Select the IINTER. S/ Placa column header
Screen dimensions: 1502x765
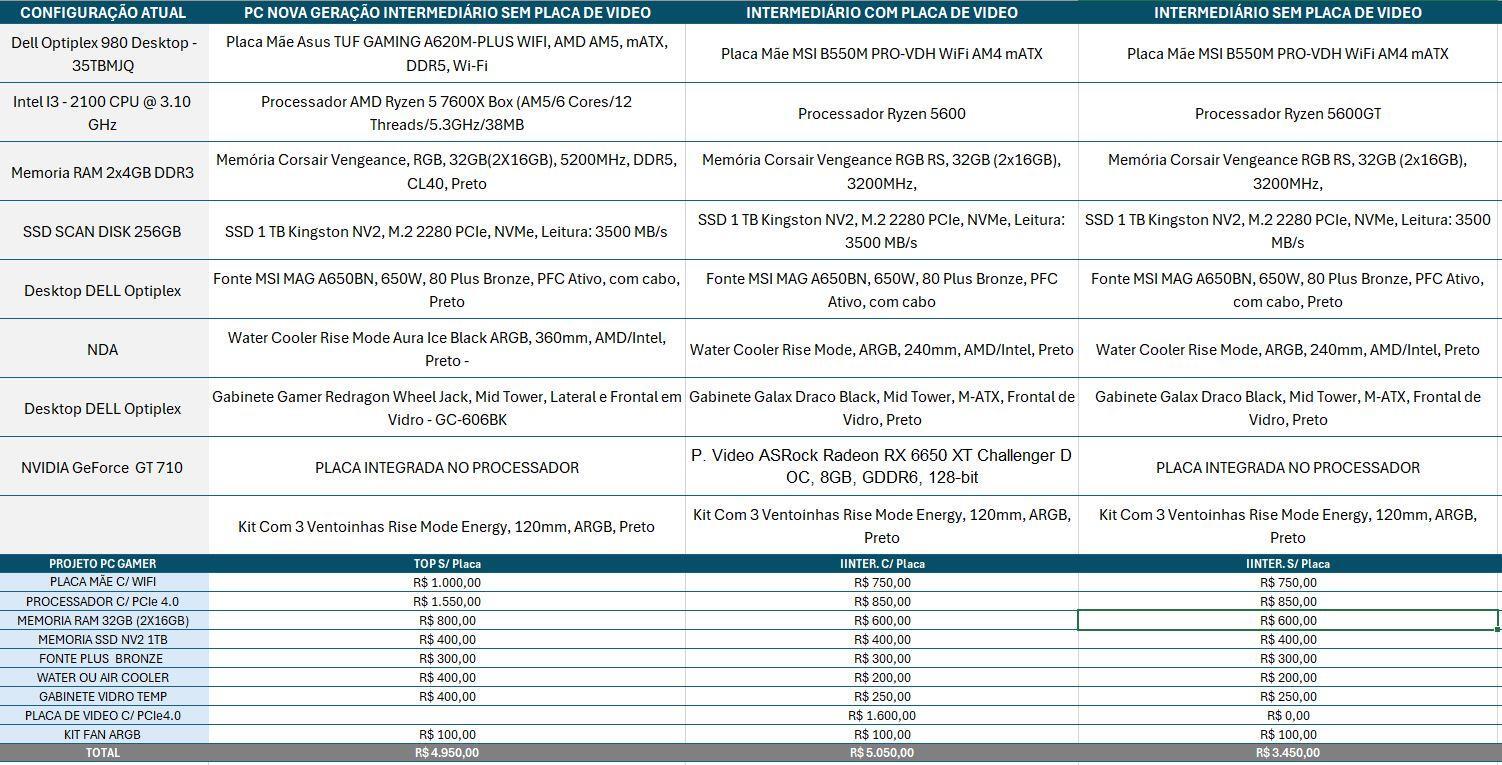(x=1289, y=563)
